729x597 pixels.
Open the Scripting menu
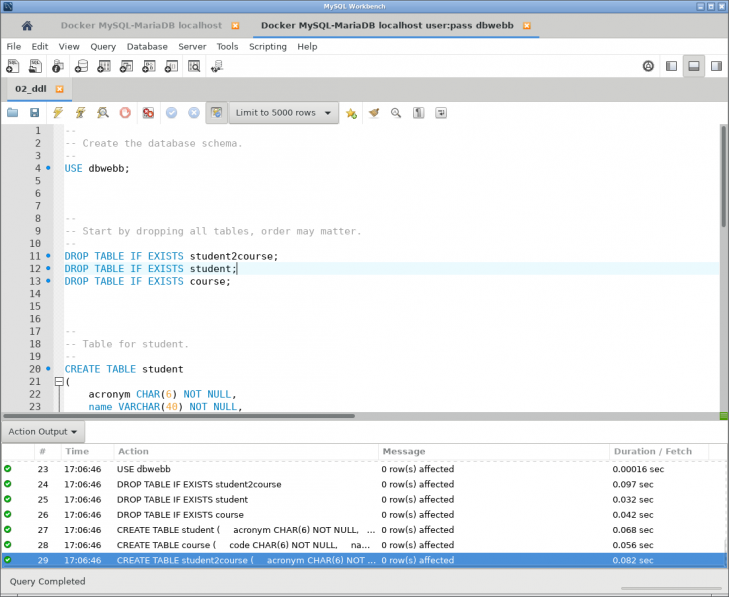[268, 46]
